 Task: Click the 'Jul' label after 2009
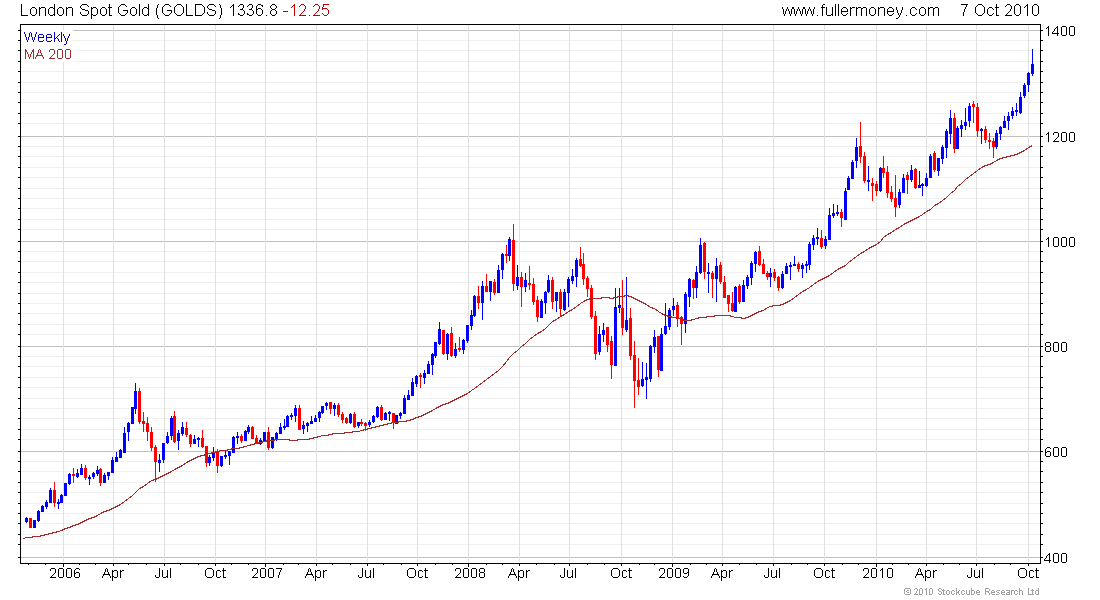[772, 573]
